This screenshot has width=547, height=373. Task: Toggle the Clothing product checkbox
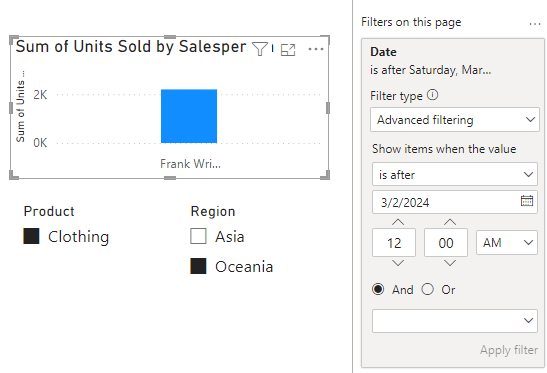coord(31,236)
